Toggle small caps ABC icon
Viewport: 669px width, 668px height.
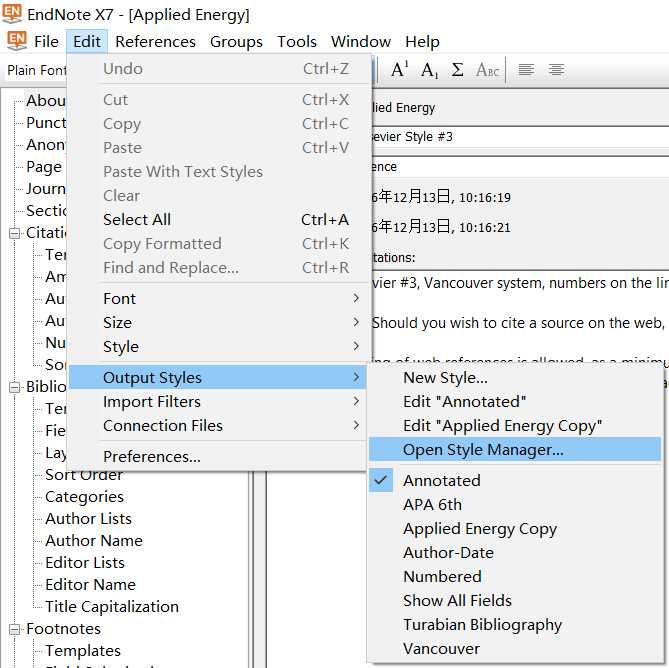[487, 70]
